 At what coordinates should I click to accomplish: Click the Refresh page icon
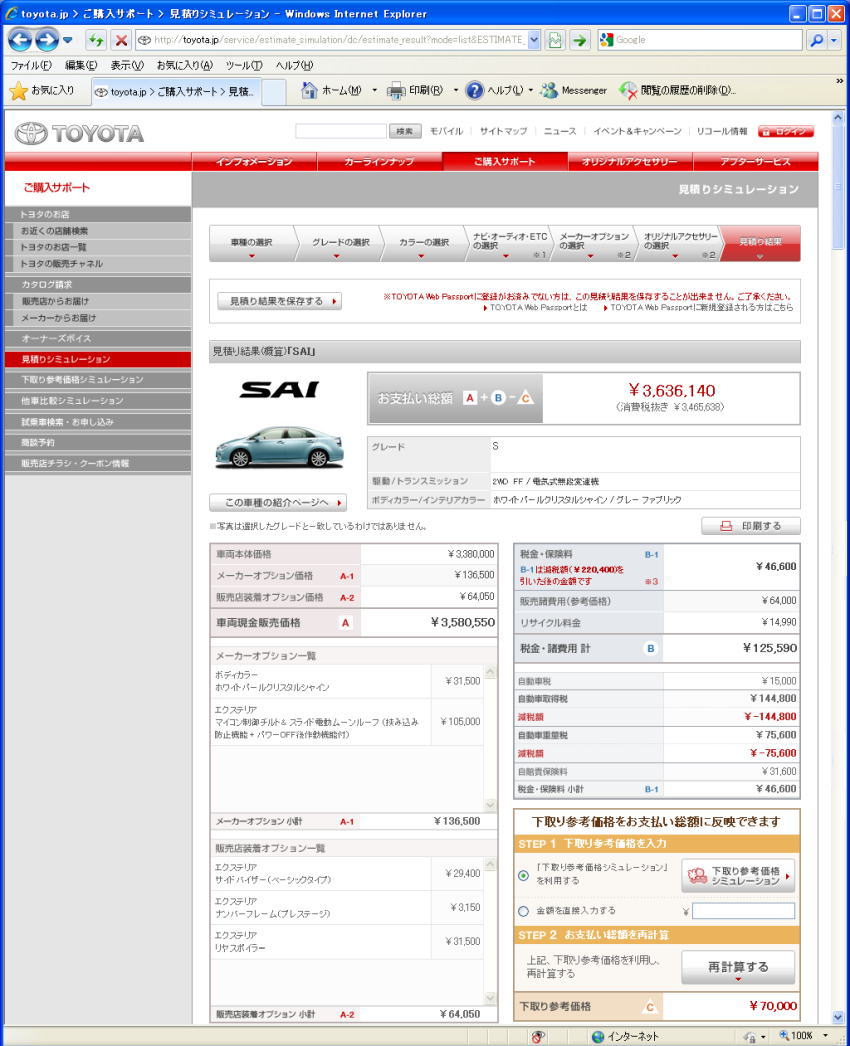coord(96,40)
